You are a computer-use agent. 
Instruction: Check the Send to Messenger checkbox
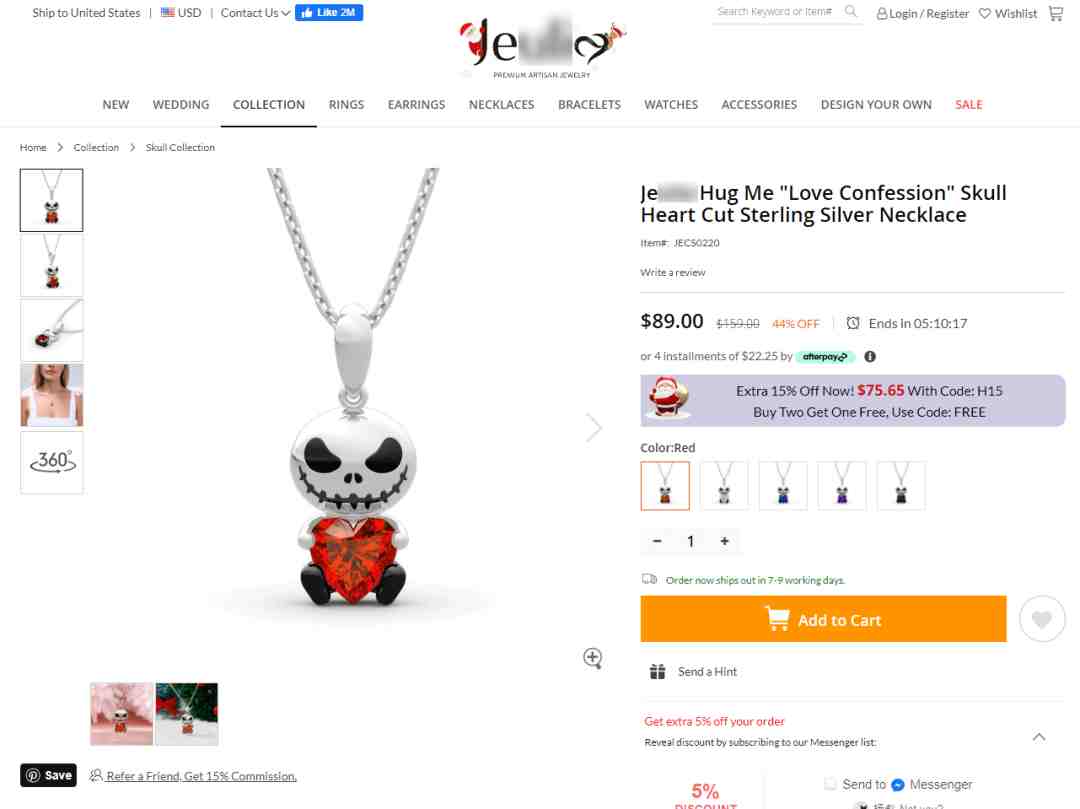point(830,784)
